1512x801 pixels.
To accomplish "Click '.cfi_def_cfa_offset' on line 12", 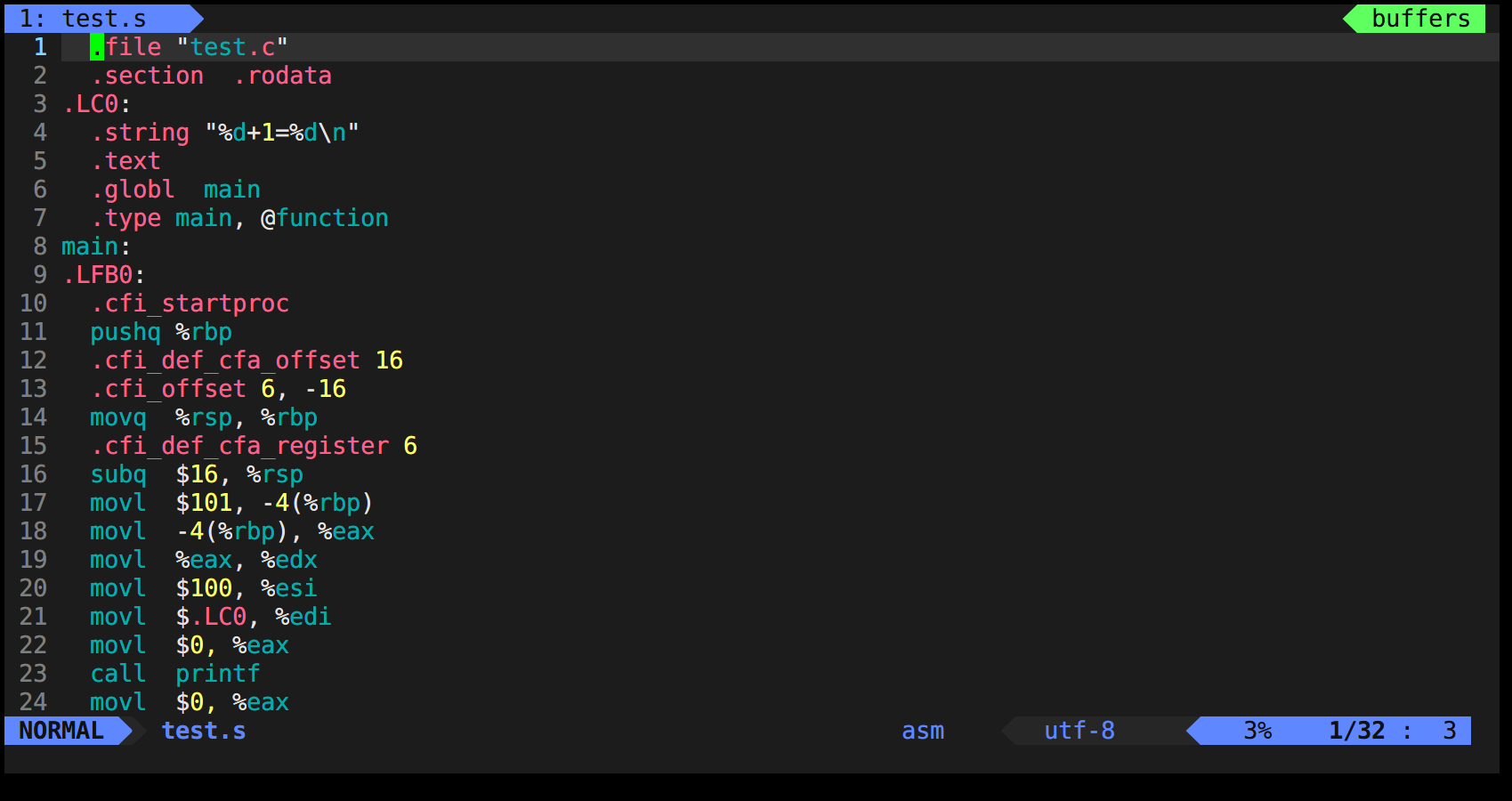I will point(225,360).
